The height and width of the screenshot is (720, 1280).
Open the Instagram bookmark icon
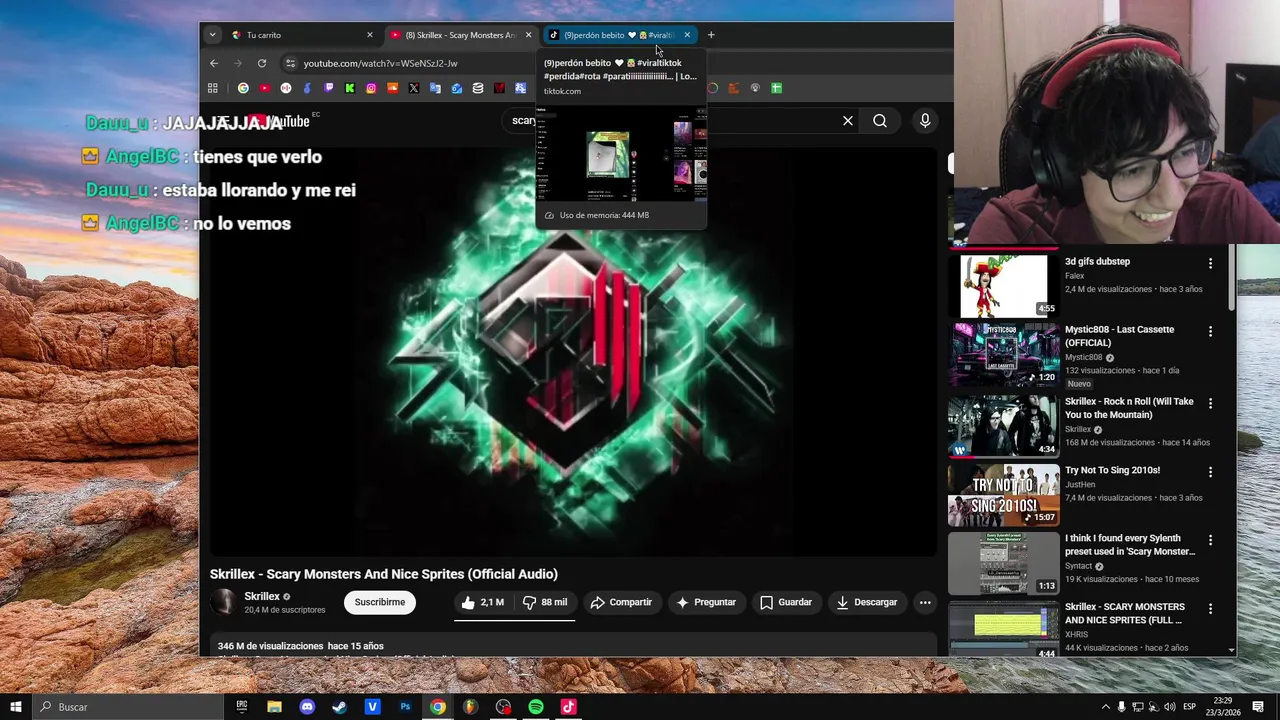(x=371, y=88)
